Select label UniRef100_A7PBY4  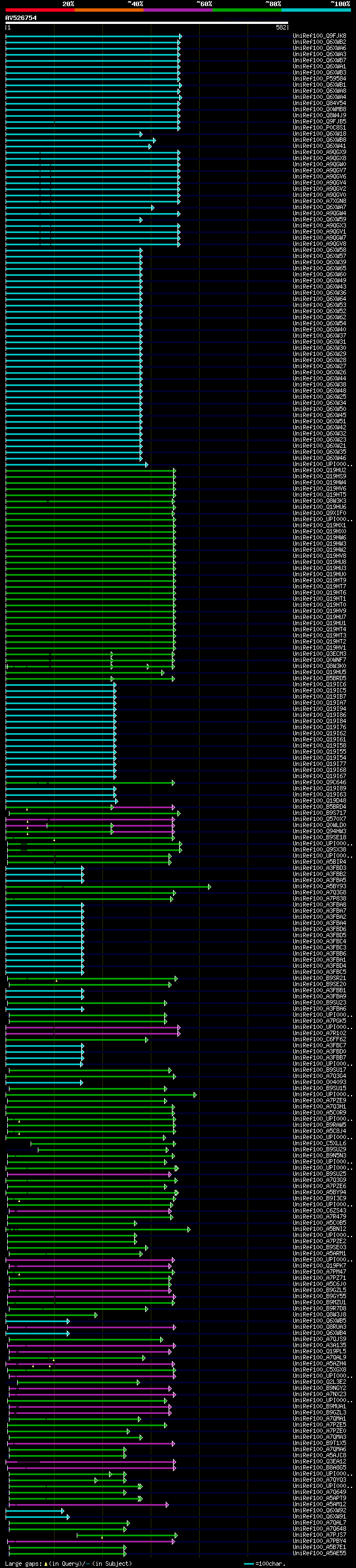(319, 1541)
